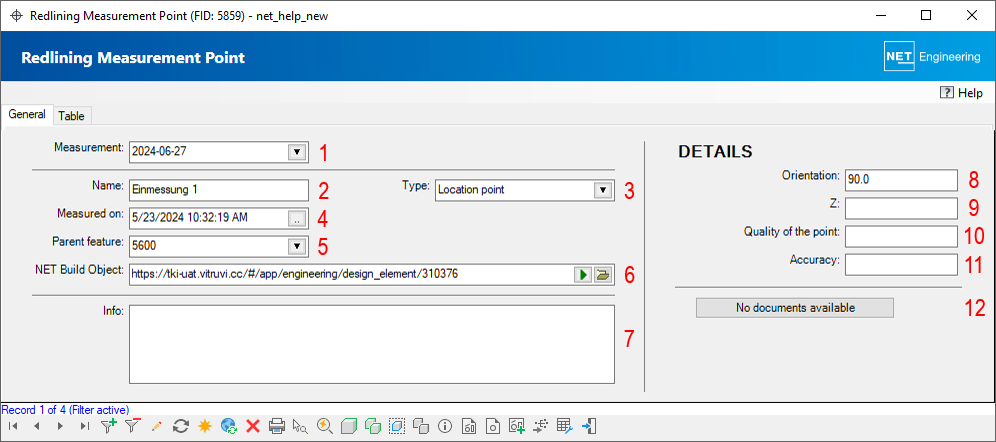Image resolution: width=996 pixels, height=442 pixels.
Task: Click the remove filter funnel icon
Action: point(133,426)
